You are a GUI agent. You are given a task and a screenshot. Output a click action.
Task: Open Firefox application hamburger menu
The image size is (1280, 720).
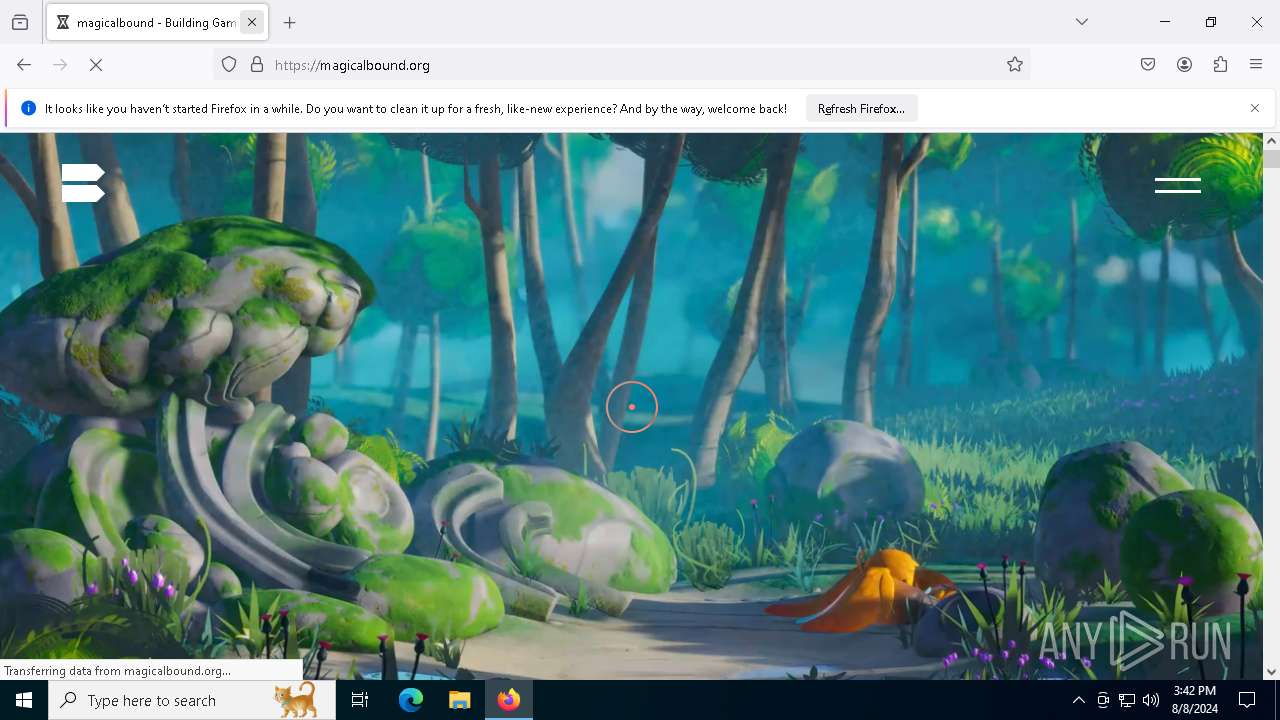(x=1256, y=65)
